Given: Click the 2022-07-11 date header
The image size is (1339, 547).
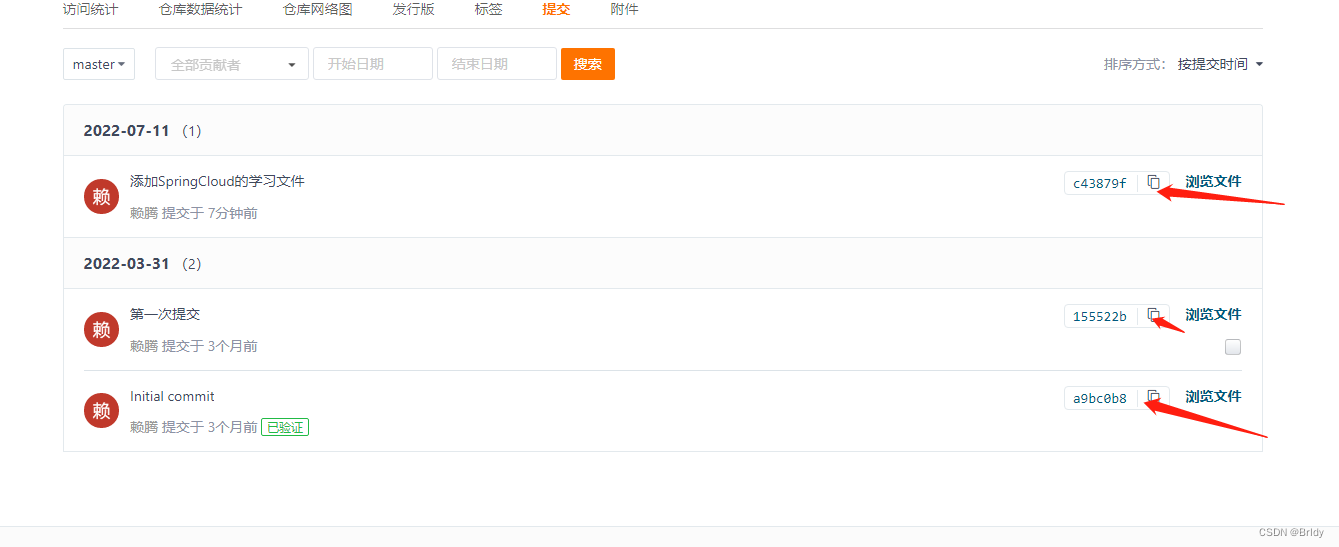Looking at the screenshot, I should (126, 131).
